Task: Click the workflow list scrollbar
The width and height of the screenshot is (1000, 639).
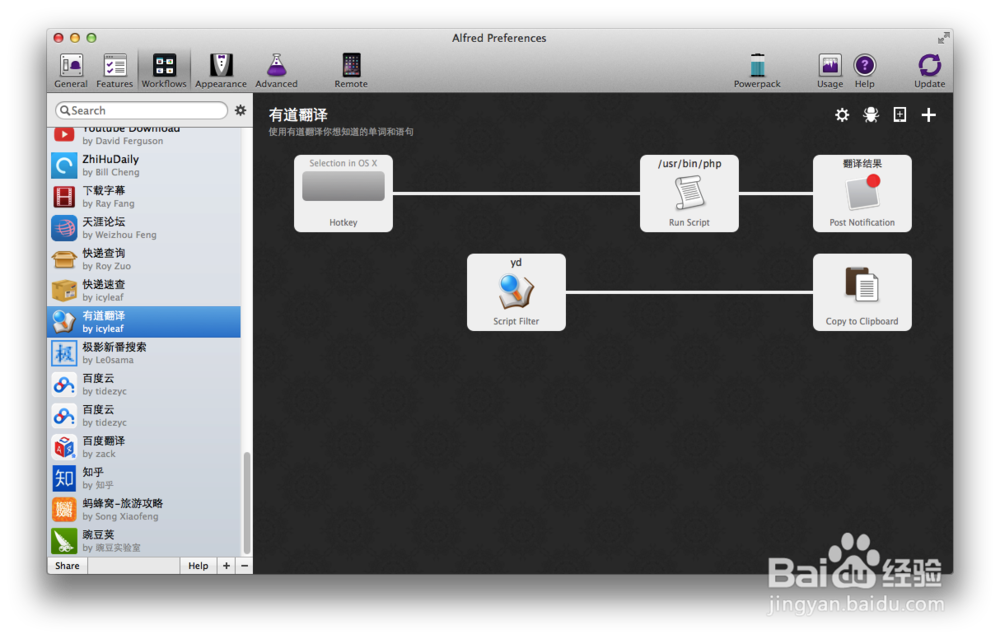Action: (247, 503)
